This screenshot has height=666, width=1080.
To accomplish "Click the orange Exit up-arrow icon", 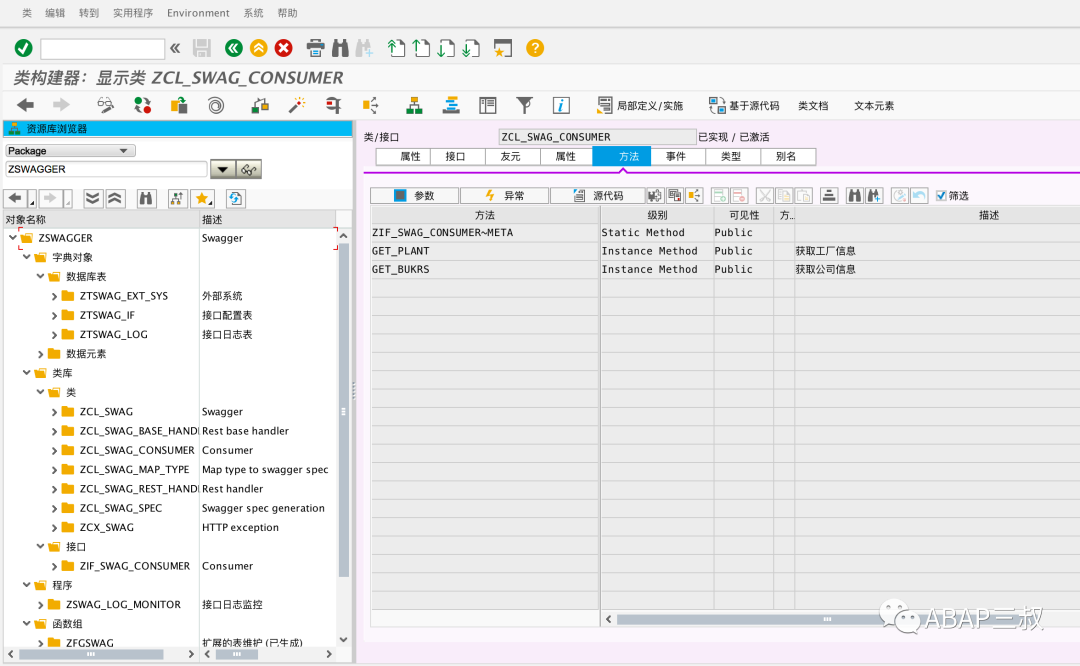I will click(258, 48).
